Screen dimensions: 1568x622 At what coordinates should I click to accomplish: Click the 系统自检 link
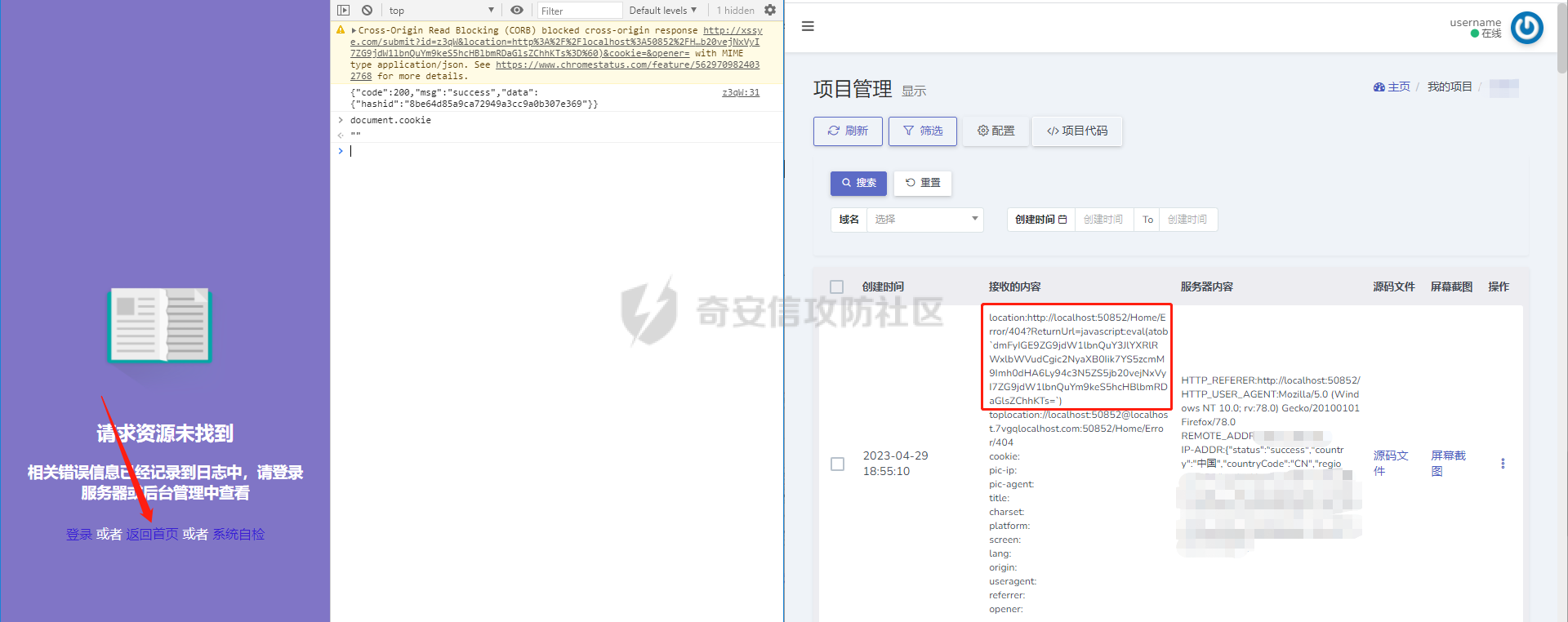pyautogui.click(x=238, y=534)
